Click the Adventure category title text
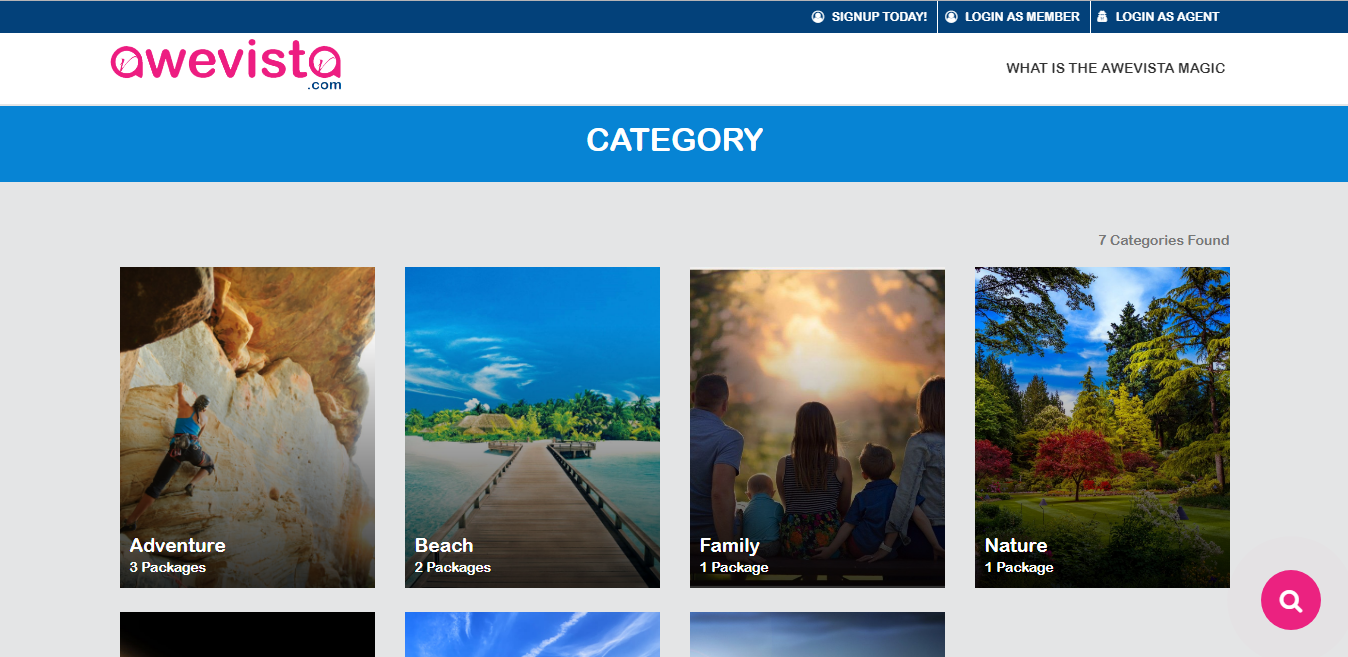The height and width of the screenshot is (657, 1348). click(x=178, y=545)
